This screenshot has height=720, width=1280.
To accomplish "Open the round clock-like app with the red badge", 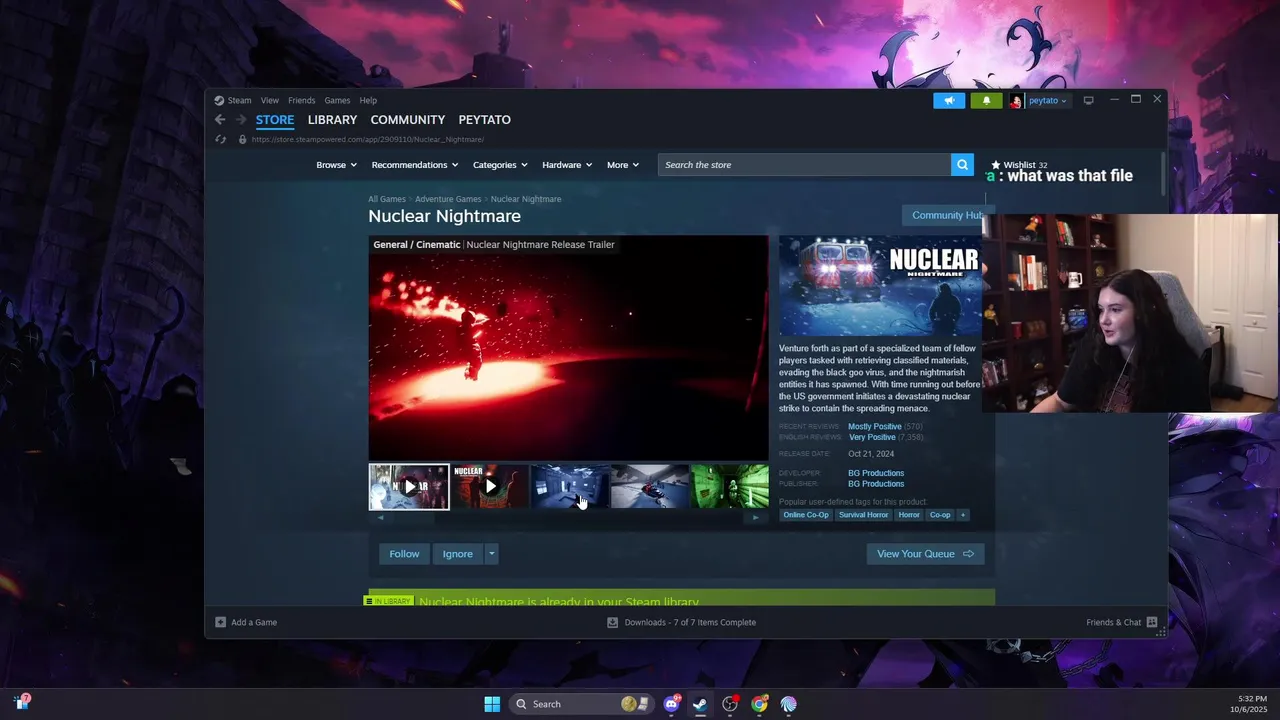I will tap(730, 704).
